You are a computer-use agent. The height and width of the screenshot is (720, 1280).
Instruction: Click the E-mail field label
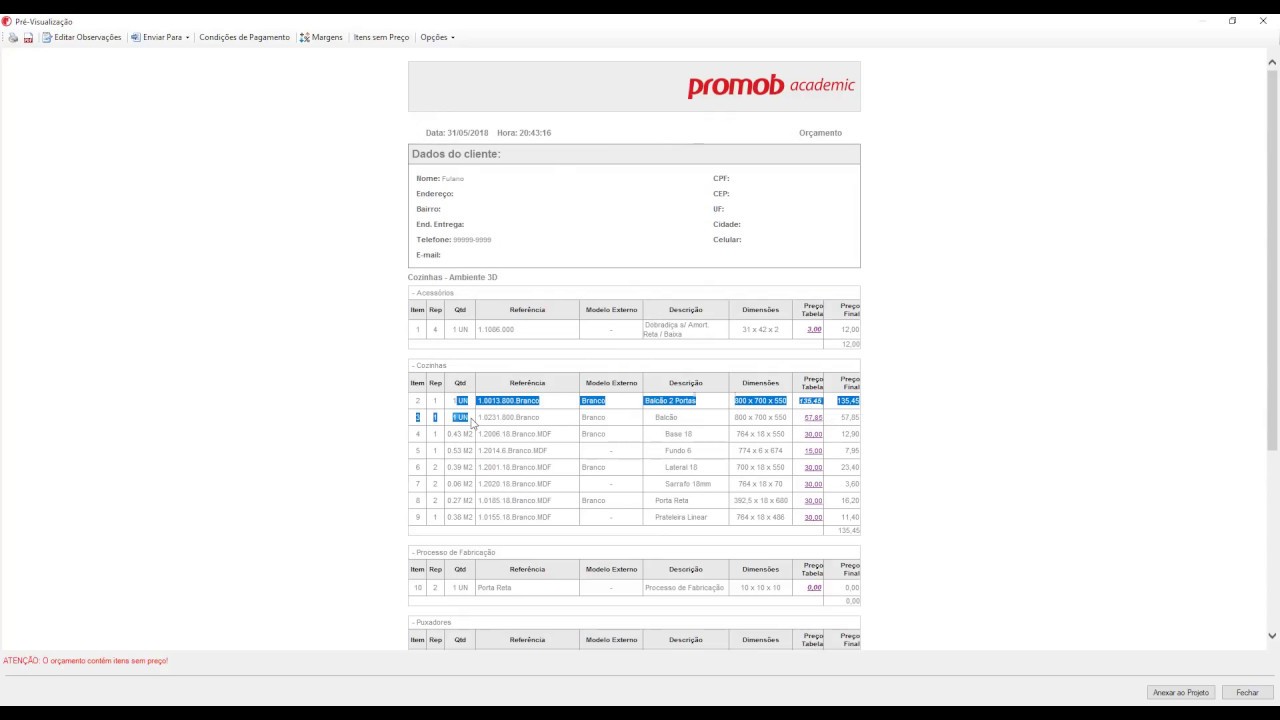click(x=428, y=255)
